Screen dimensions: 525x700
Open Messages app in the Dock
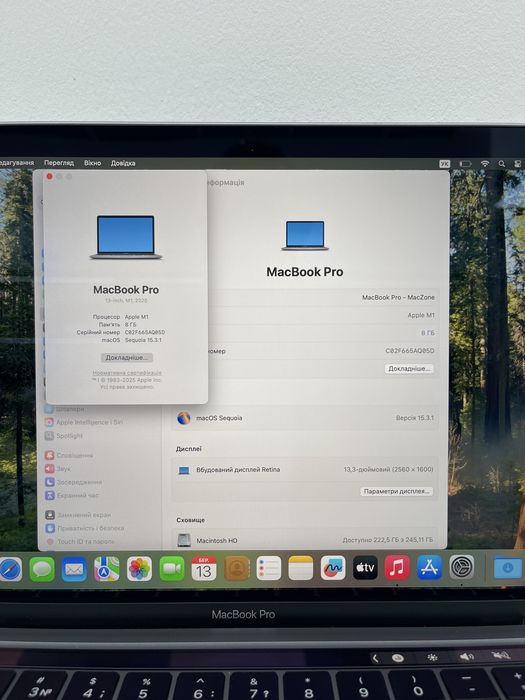42,569
